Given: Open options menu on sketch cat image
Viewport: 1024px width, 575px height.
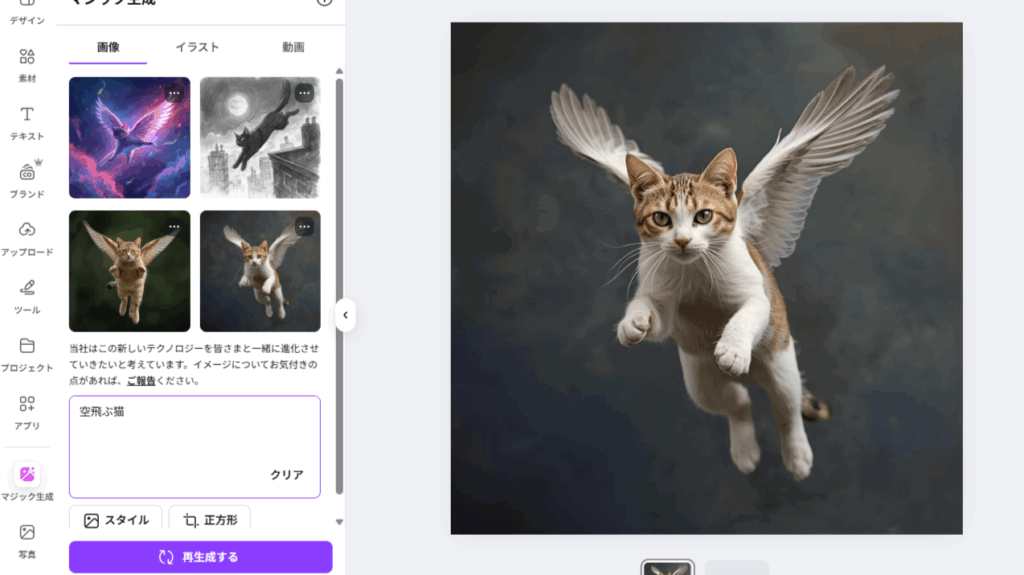Looking at the screenshot, I should [304, 93].
